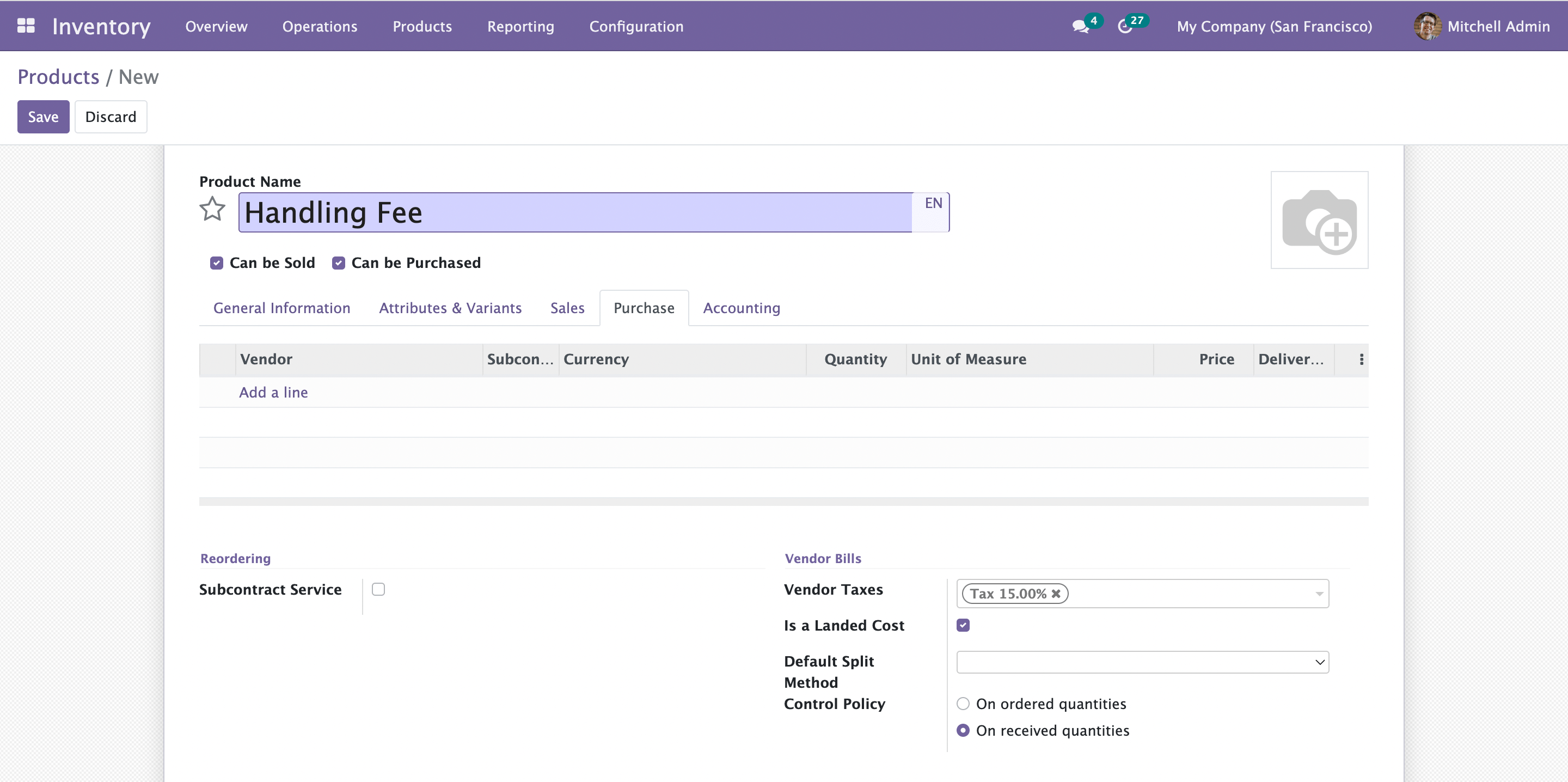Open the Configuration menu
1568x782 pixels.
coord(636,26)
